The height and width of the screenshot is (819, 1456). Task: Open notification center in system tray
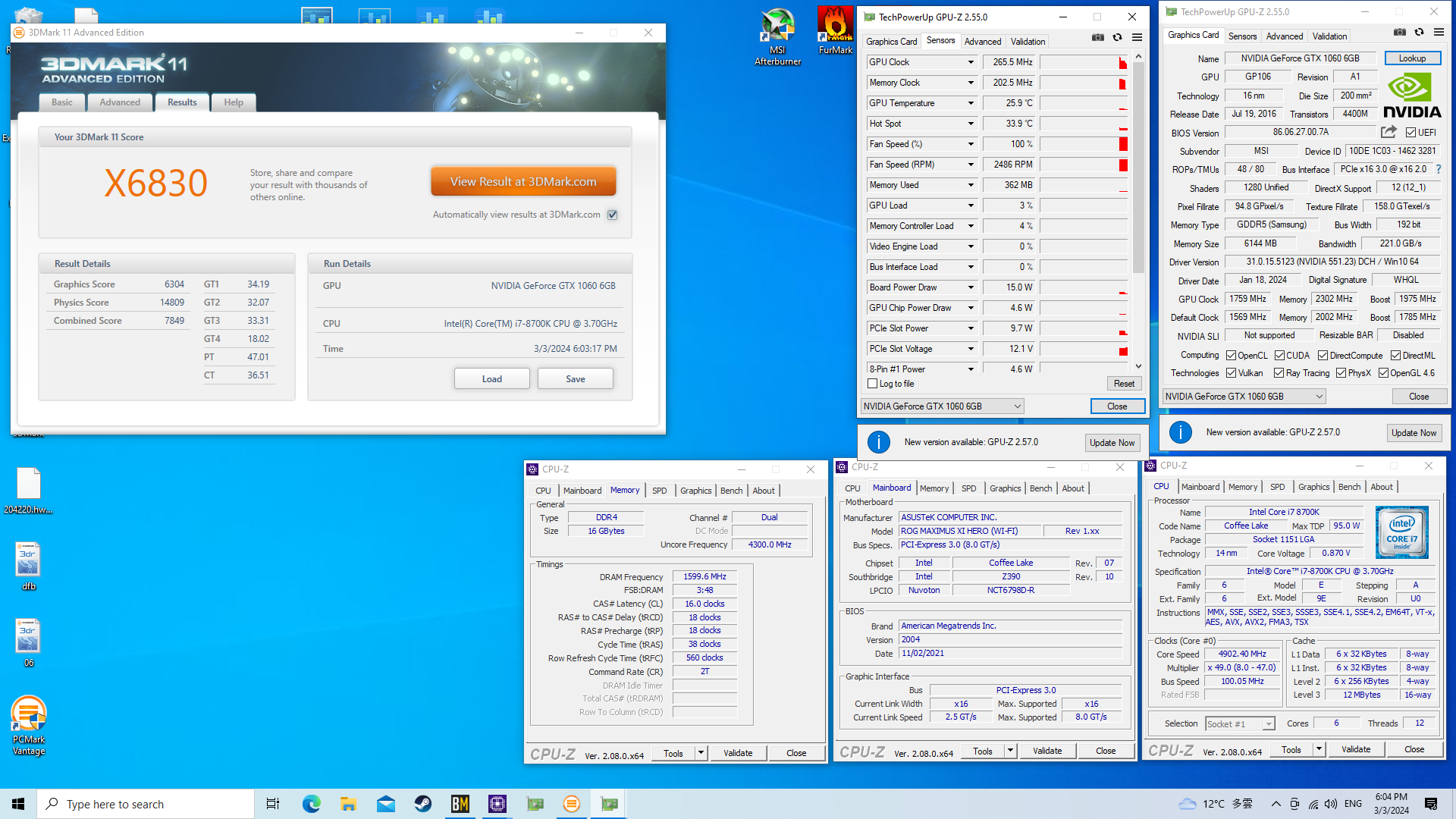(1431, 804)
